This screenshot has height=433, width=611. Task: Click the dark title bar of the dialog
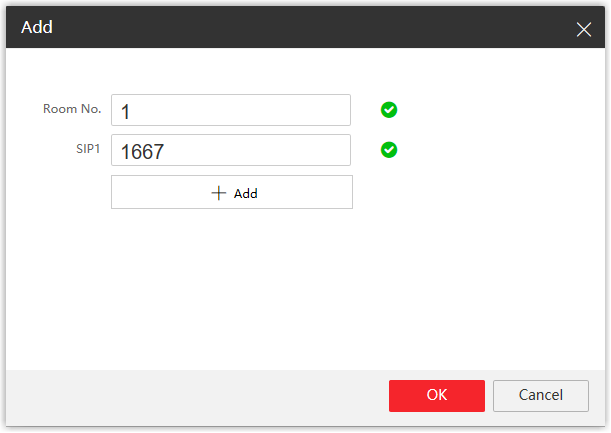300,28
